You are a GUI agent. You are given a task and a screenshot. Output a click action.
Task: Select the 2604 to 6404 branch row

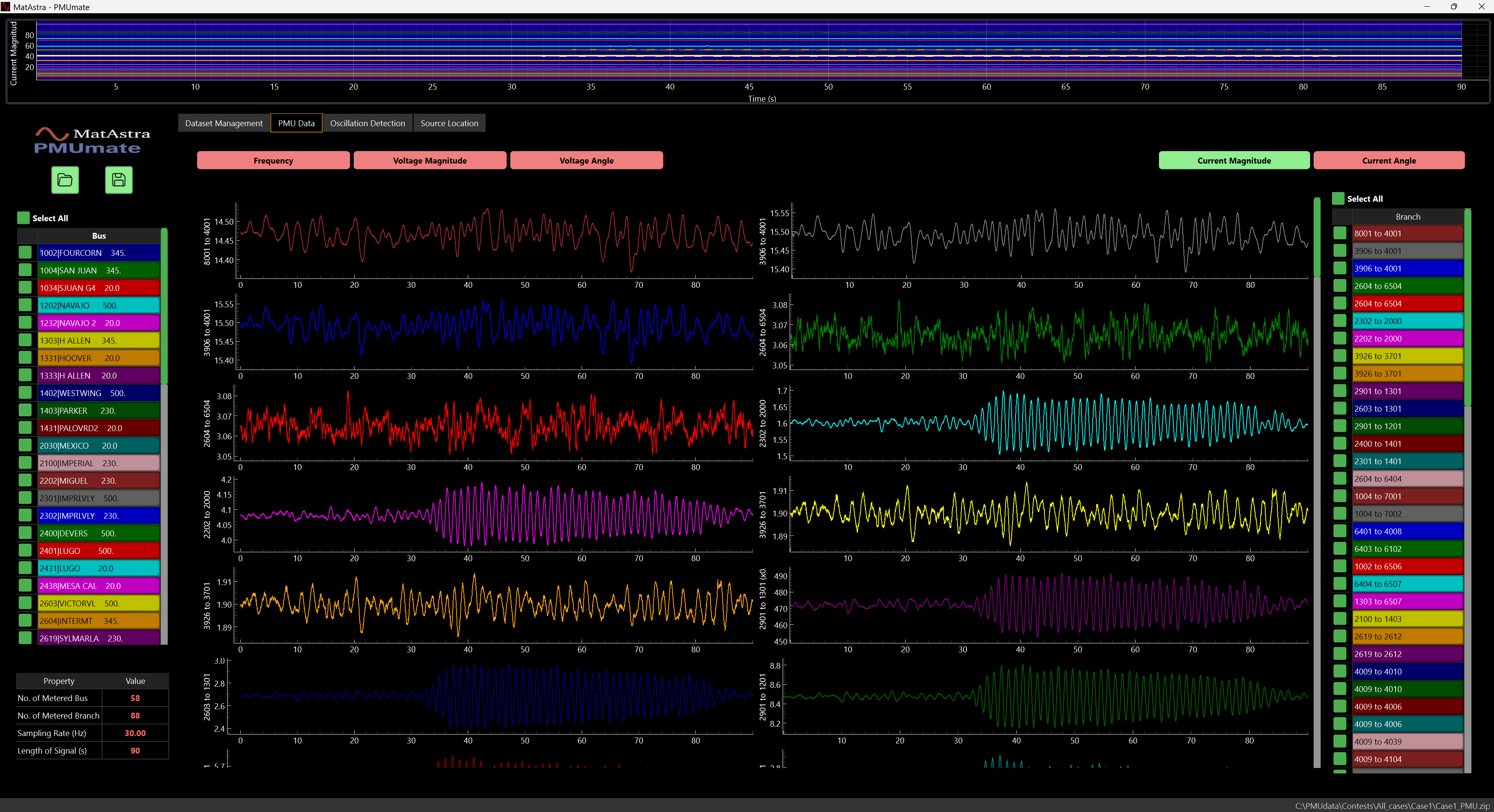click(x=1408, y=479)
